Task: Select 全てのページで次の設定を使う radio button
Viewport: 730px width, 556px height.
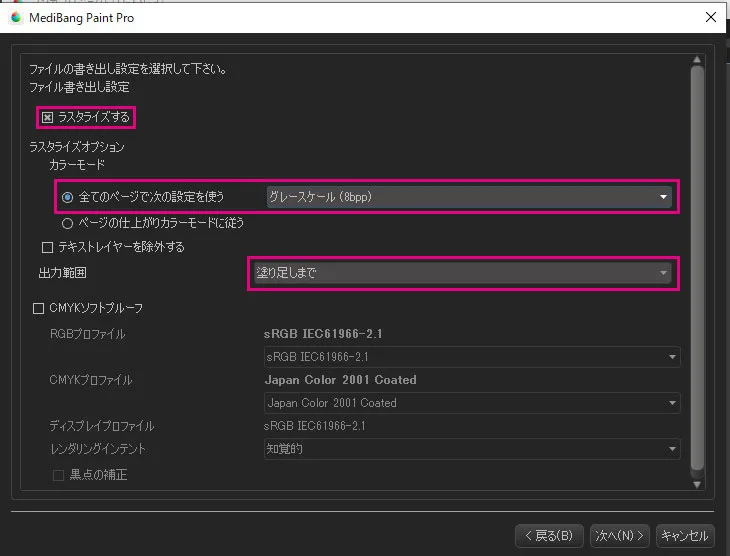Action: (x=68, y=197)
